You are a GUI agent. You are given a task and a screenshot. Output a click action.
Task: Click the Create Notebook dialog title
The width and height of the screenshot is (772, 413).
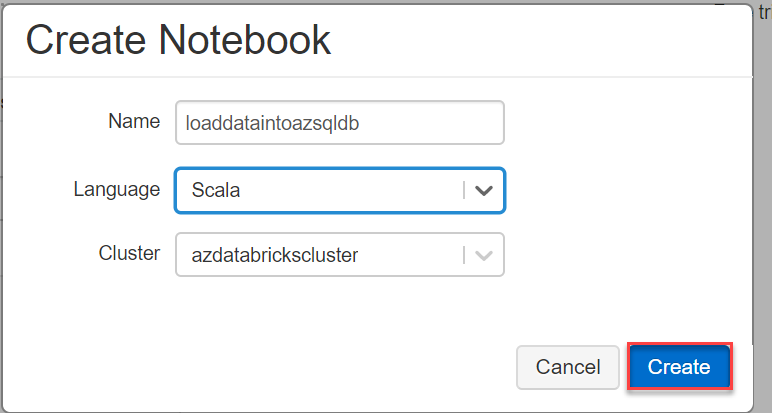(x=178, y=39)
